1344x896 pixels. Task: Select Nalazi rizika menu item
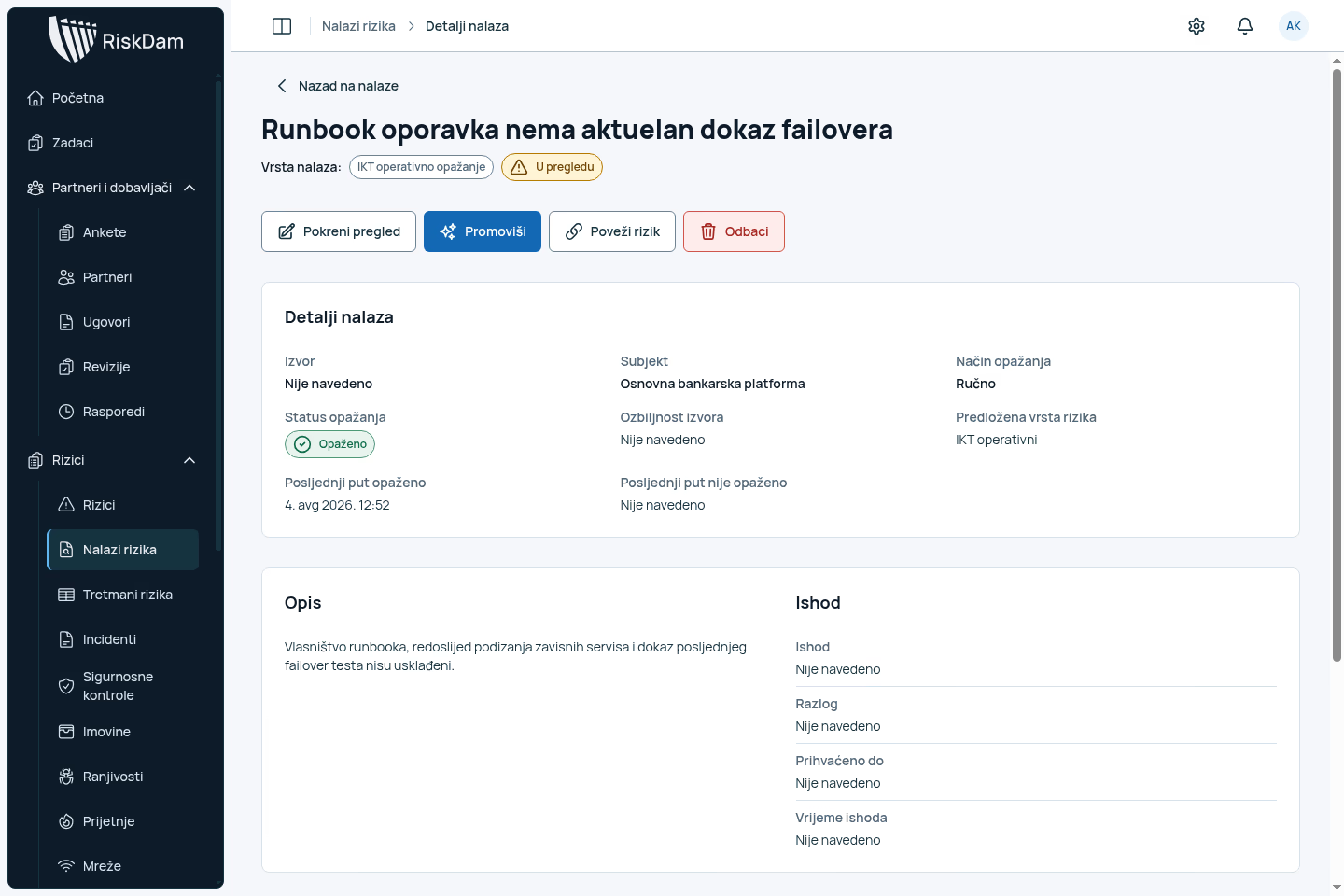tap(122, 550)
